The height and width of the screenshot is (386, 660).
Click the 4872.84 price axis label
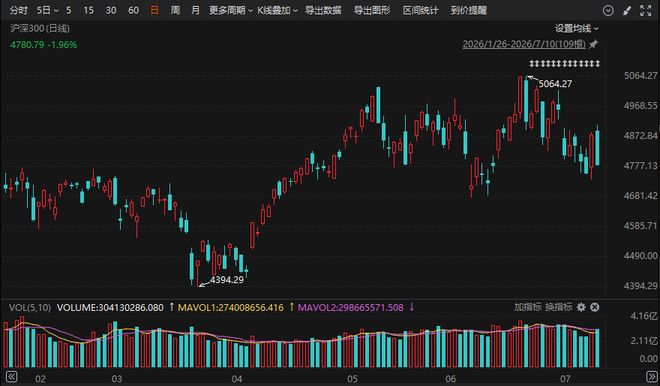pyautogui.click(x=640, y=136)
